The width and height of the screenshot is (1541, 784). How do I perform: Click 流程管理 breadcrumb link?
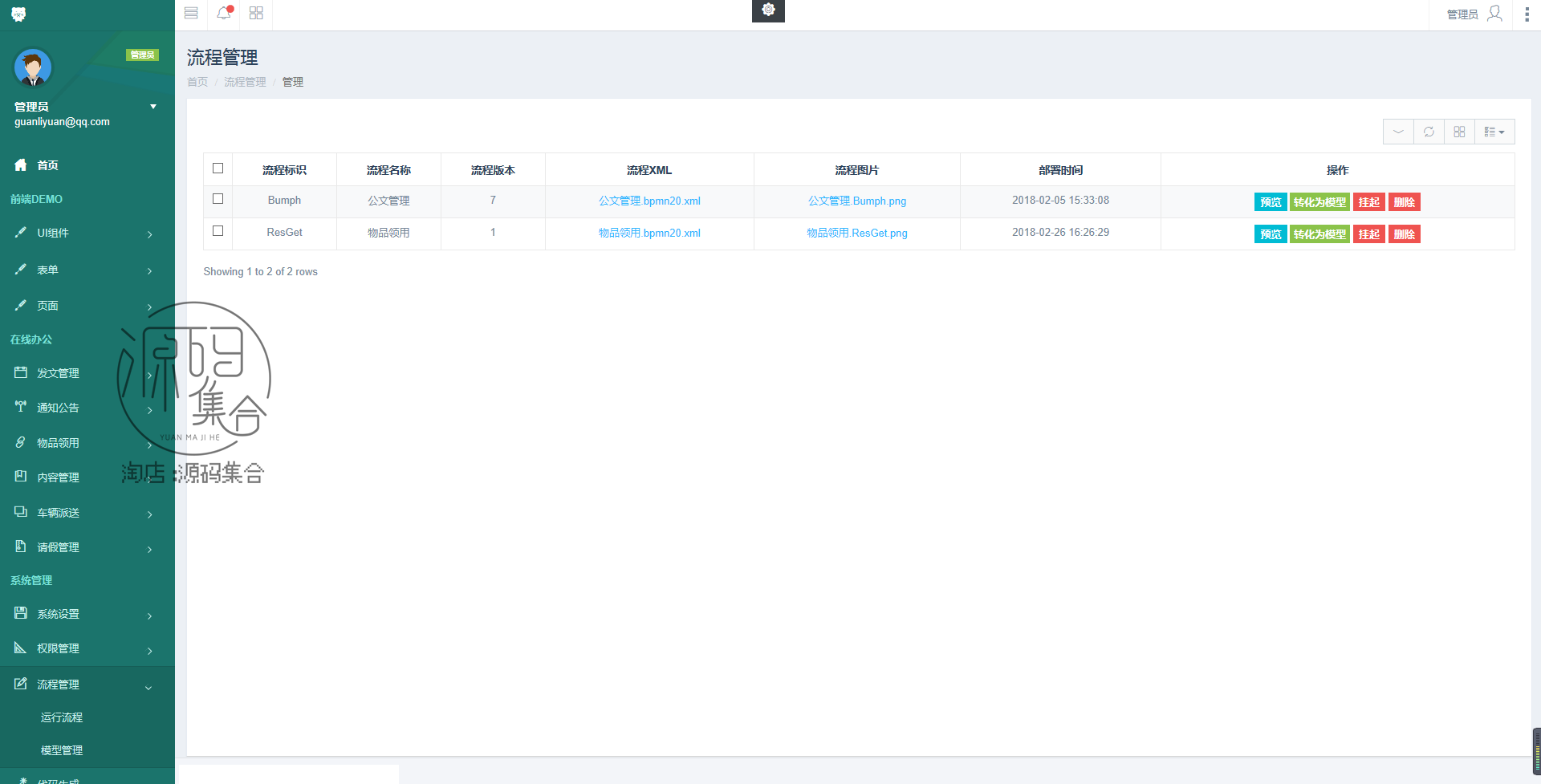pos(245,82)
